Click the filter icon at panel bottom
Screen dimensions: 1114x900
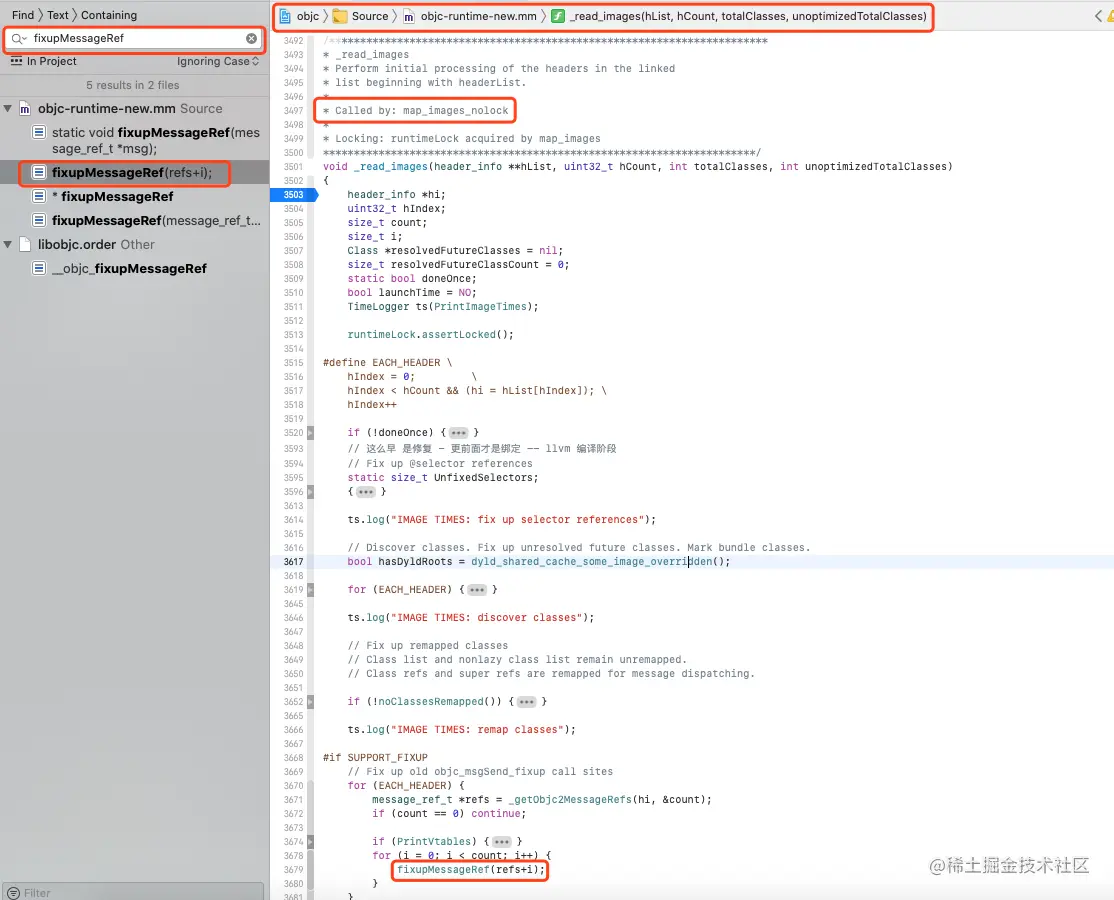tap(13, 893)
